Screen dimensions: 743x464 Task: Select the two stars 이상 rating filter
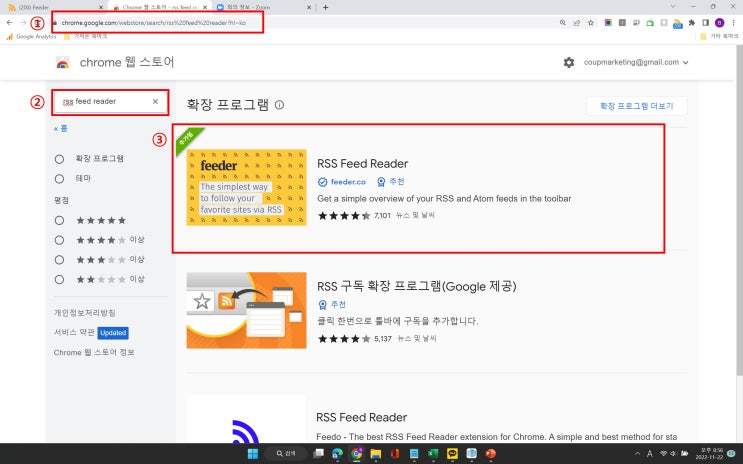pyautogui.click(x=59, y=280)
